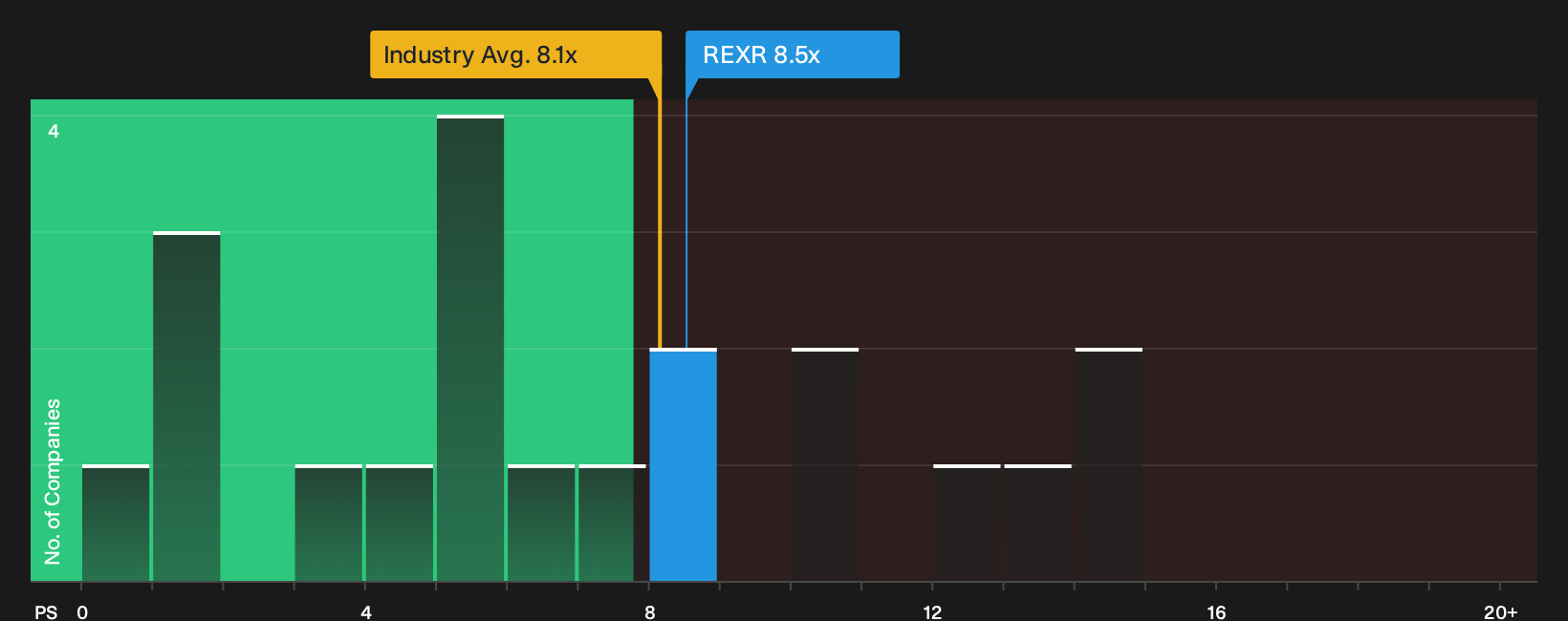
Task: Click the dark bar at PS 10-11
Action: click(x=825, y=465)
